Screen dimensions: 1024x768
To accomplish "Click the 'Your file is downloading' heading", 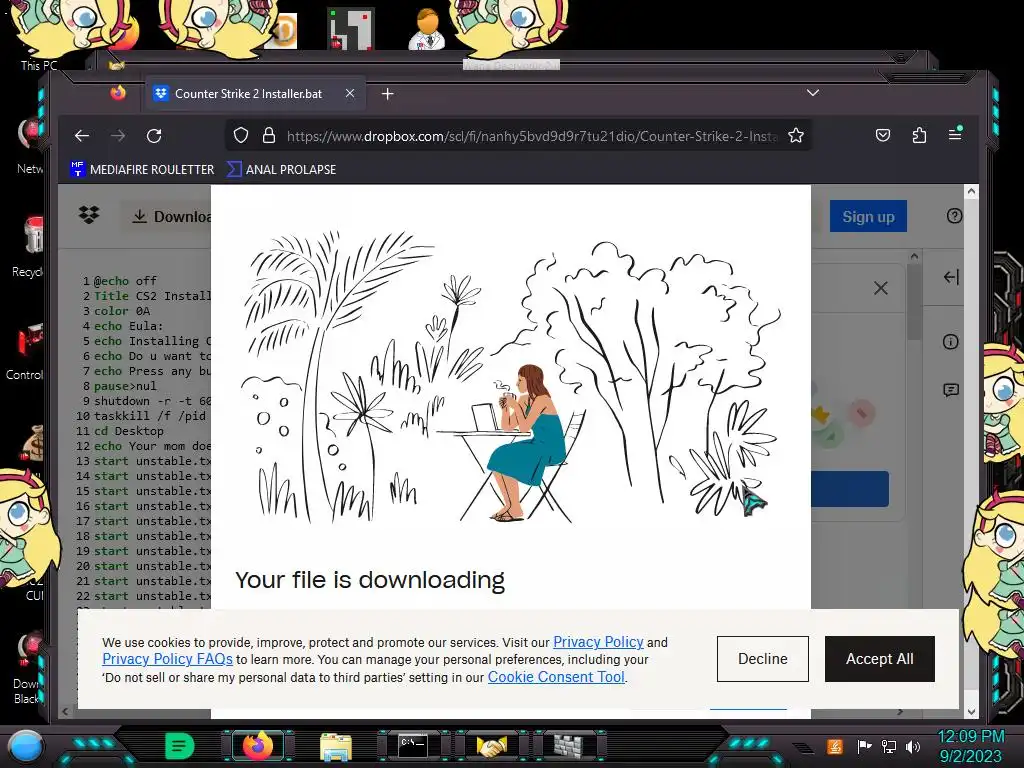I will click(370, 580).
